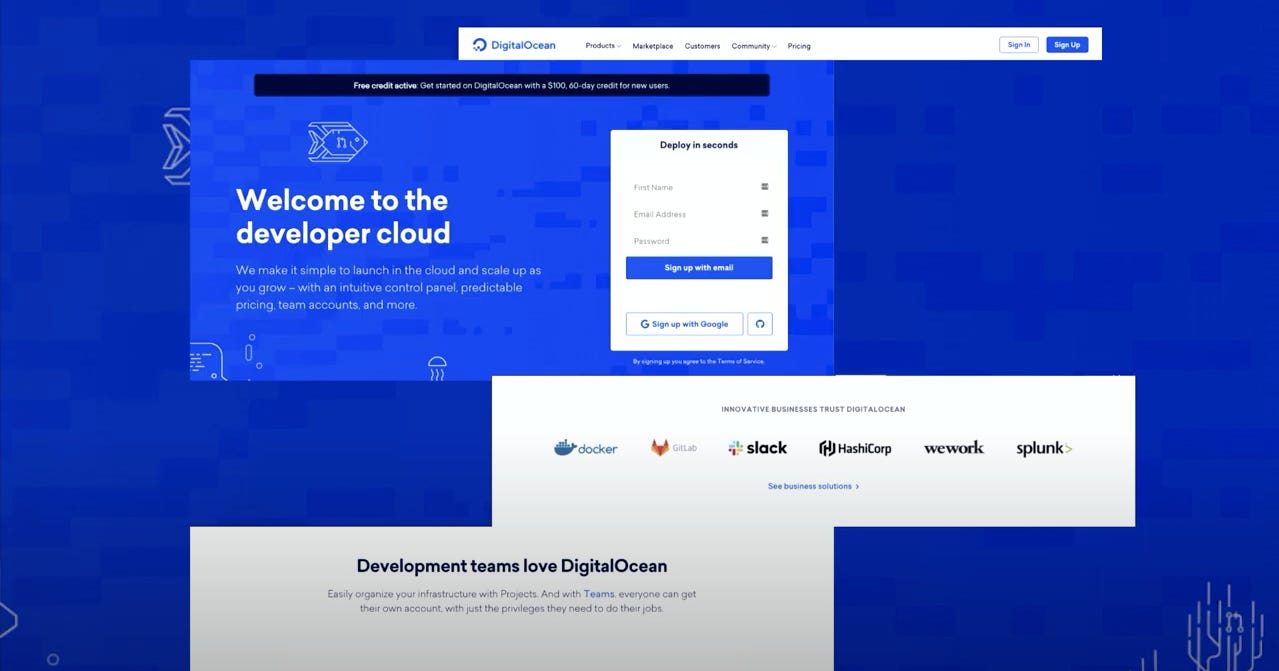
Task: Click the free credit active banner
Action: (x=512, y=85)
